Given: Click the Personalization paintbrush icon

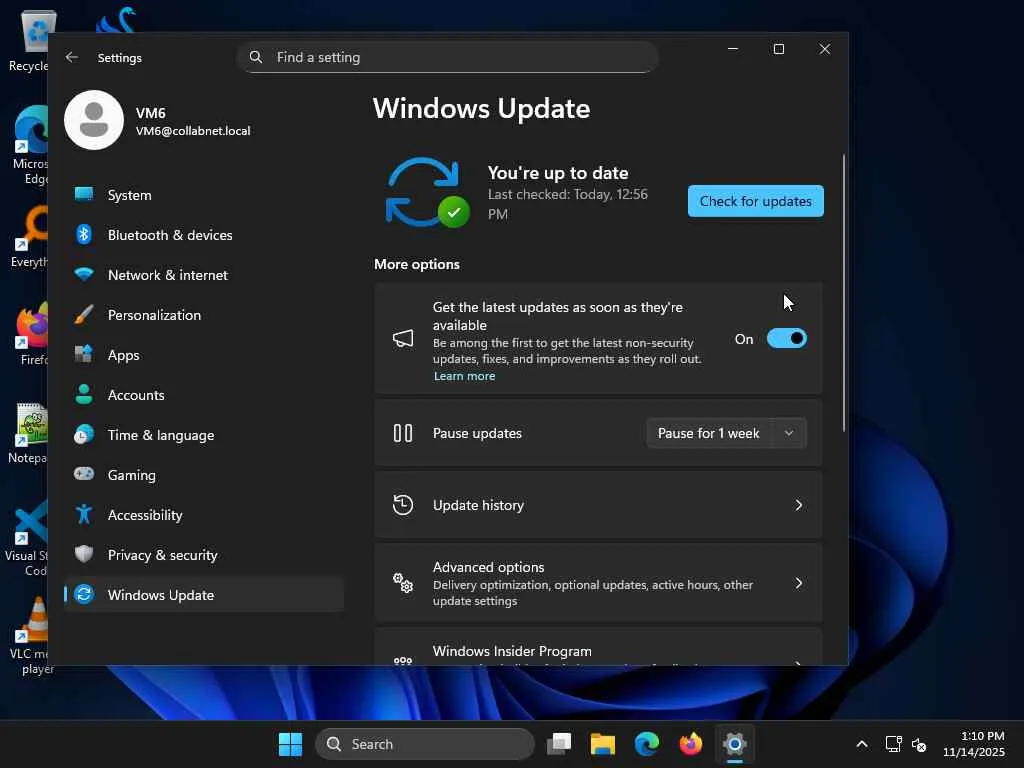Looking at the screenshot, I should [84, 315].
